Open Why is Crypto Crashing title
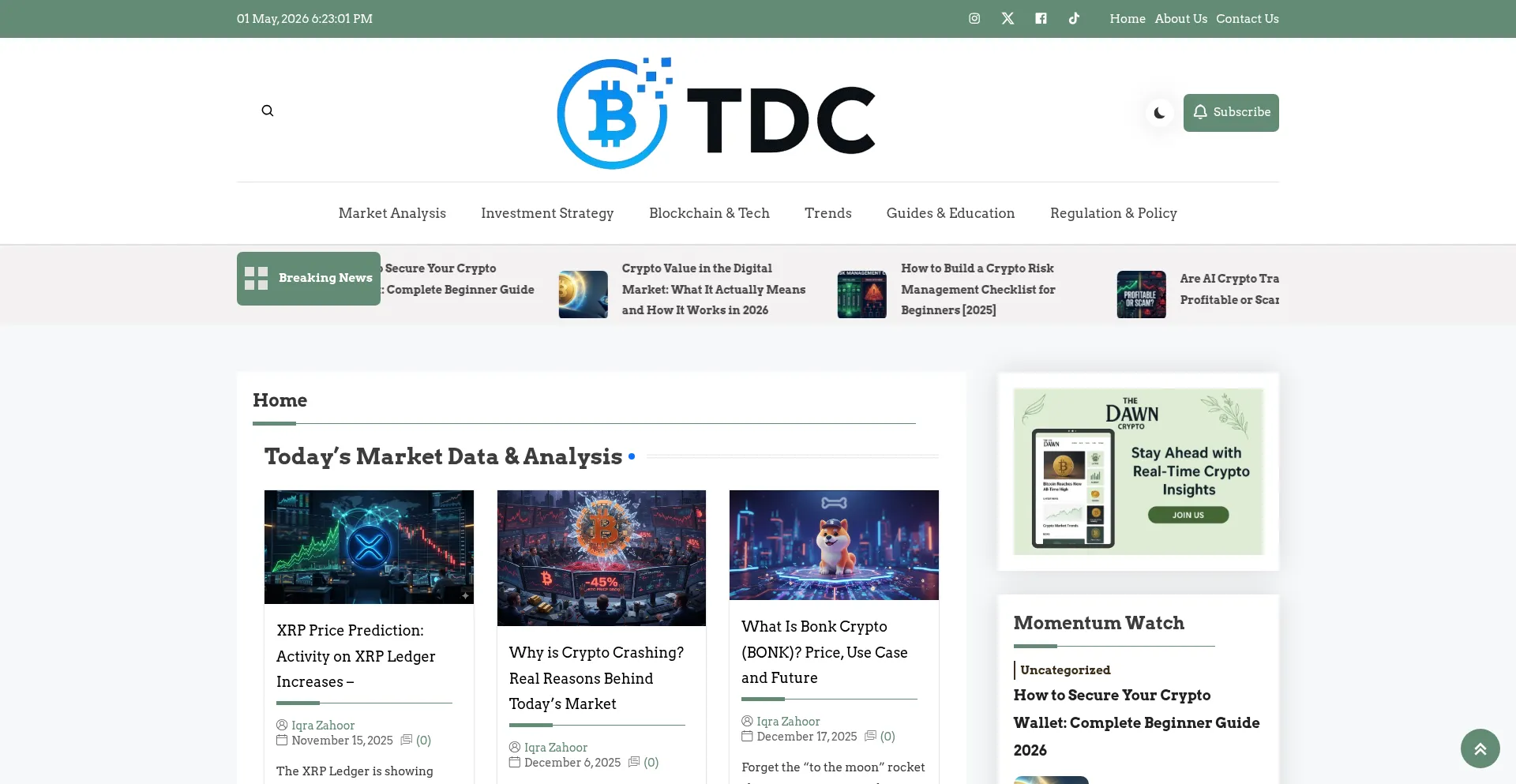Viewport: 1516px width, 784px height. [597, 678]
